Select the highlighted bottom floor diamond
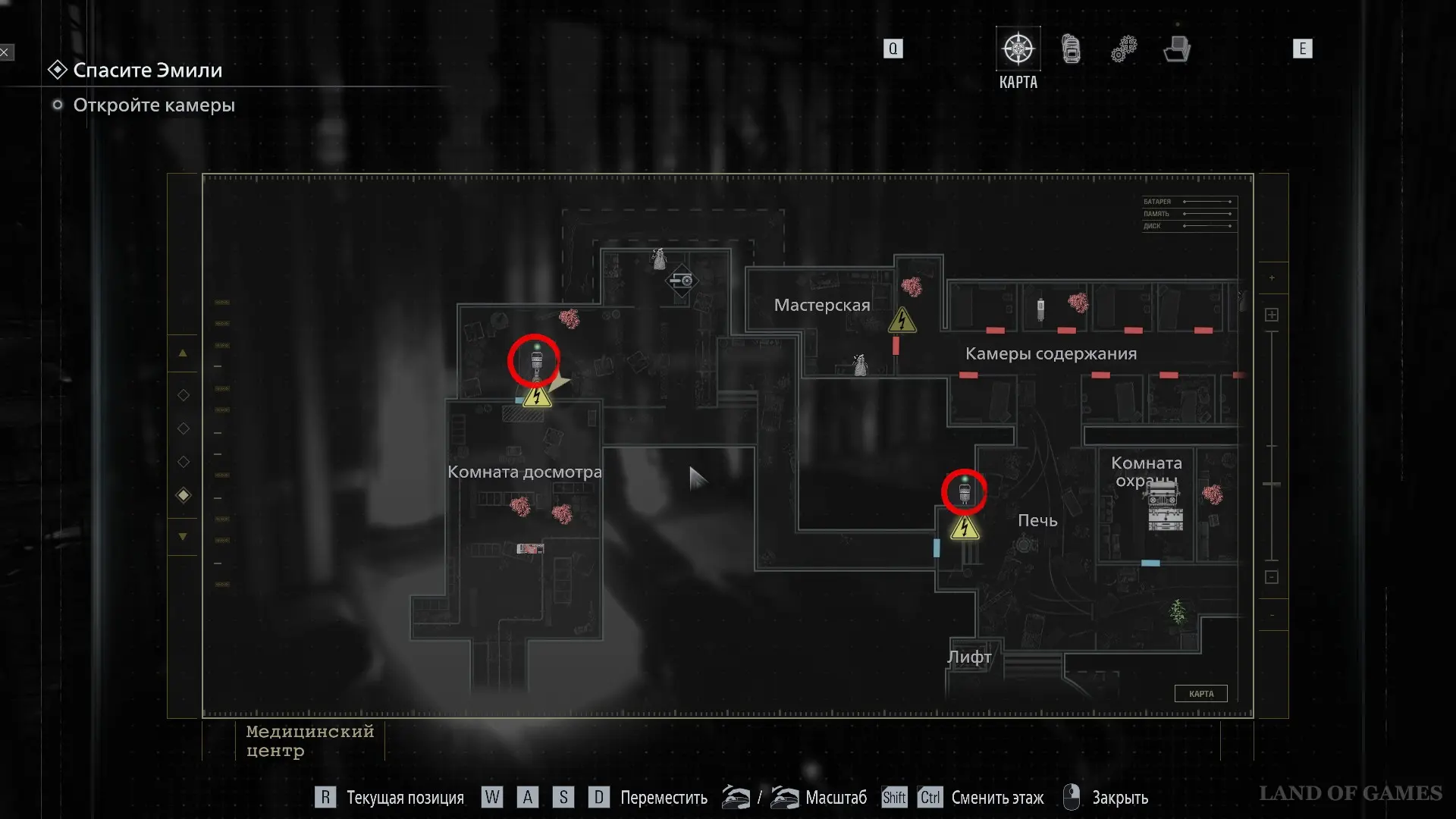1456x819 pixels. tap(183, 495)
